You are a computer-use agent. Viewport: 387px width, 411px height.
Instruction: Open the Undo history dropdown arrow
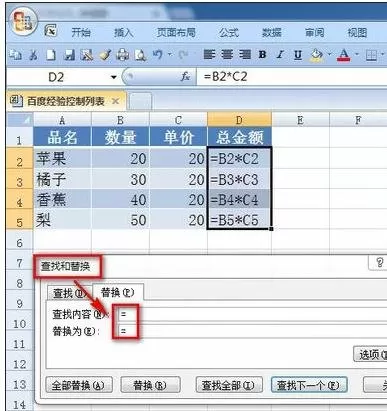[170, 54]
